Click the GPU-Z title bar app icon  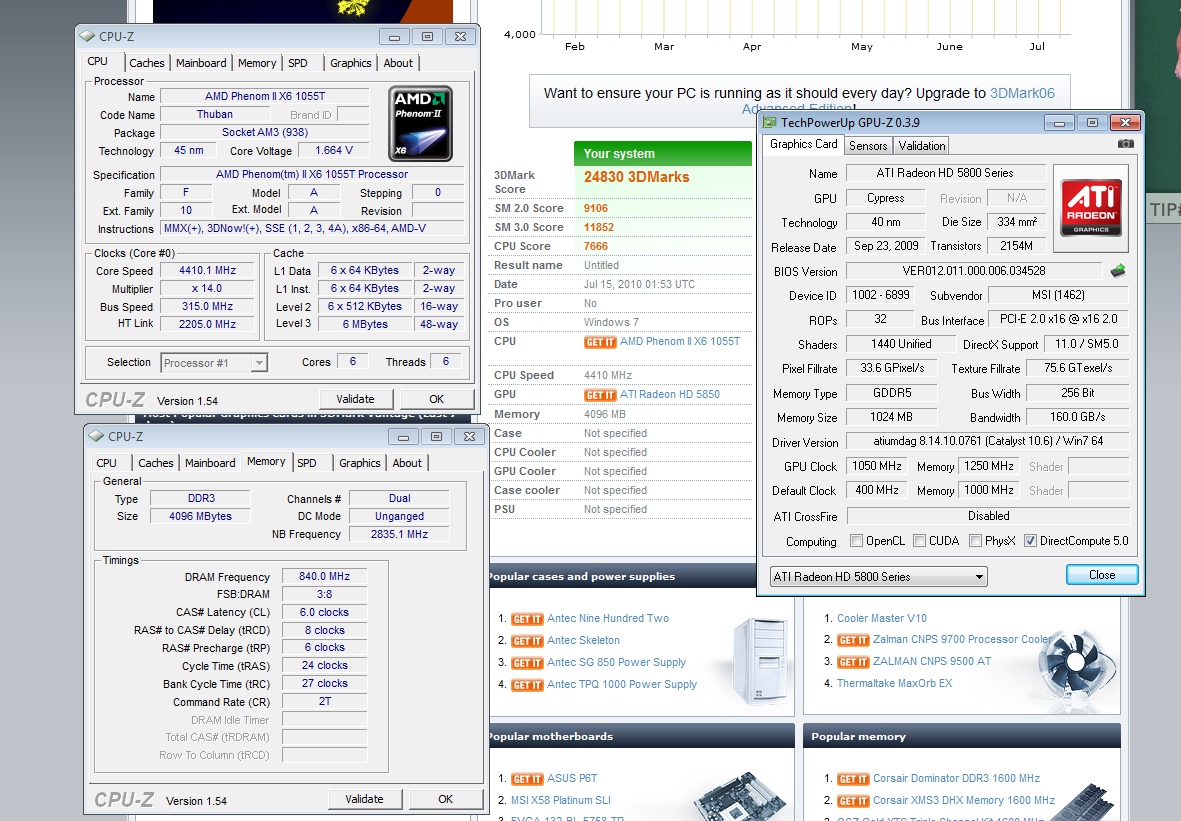coord(769,122)
